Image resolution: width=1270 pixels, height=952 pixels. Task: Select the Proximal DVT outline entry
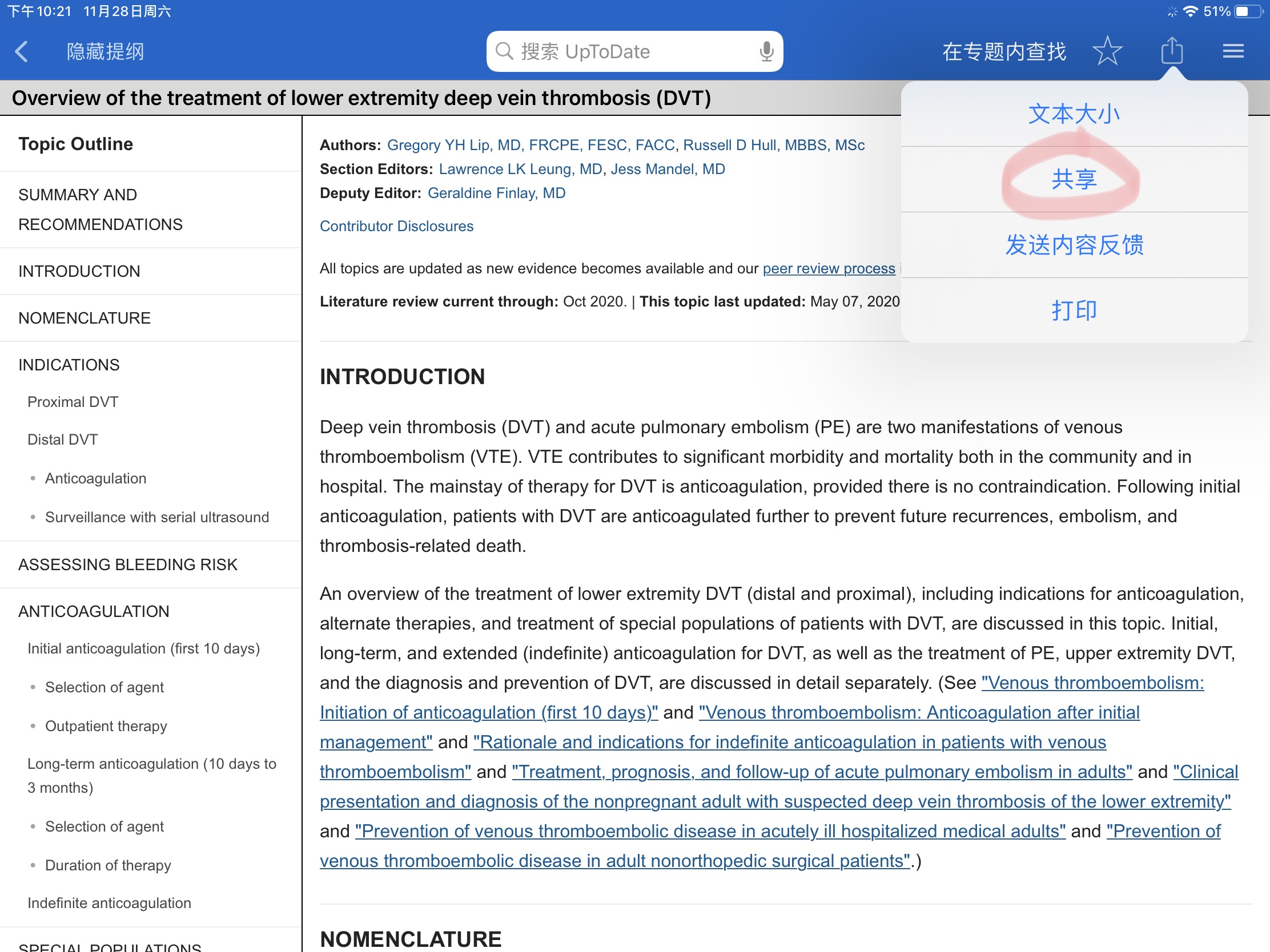tap(73, 402)
